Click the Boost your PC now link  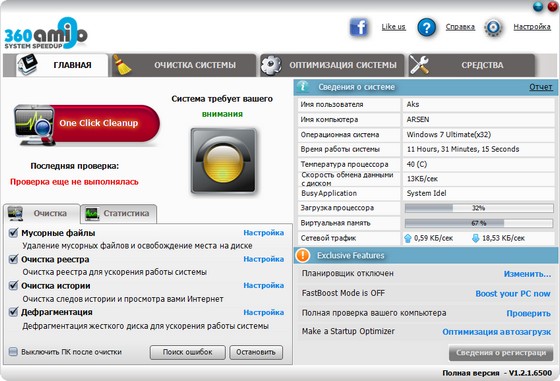pos(513,294)
